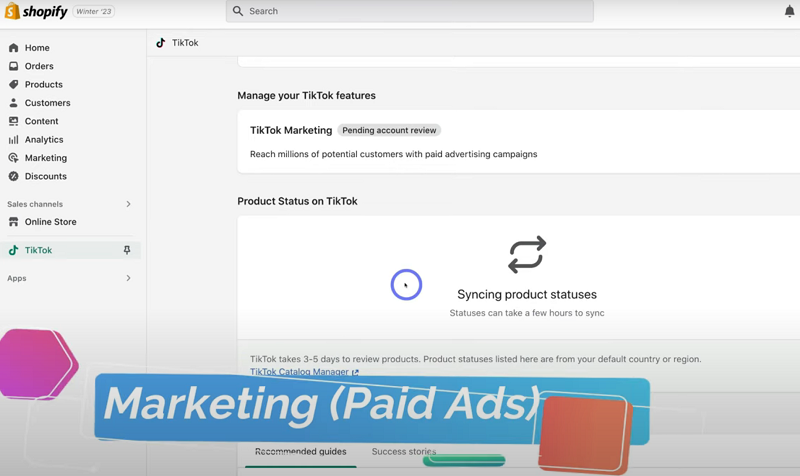Click the Orders inbox icon
The image size is (800, 476).
coord(14,66)
